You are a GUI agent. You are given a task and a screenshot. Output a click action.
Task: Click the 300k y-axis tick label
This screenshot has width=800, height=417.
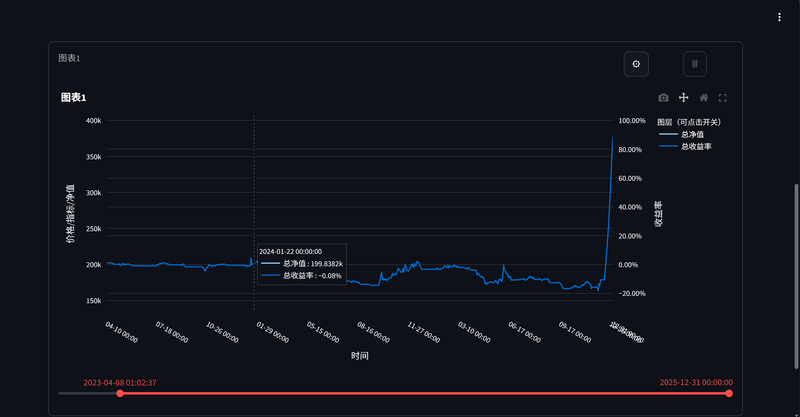pyautogui.click(x=93, y=193)
